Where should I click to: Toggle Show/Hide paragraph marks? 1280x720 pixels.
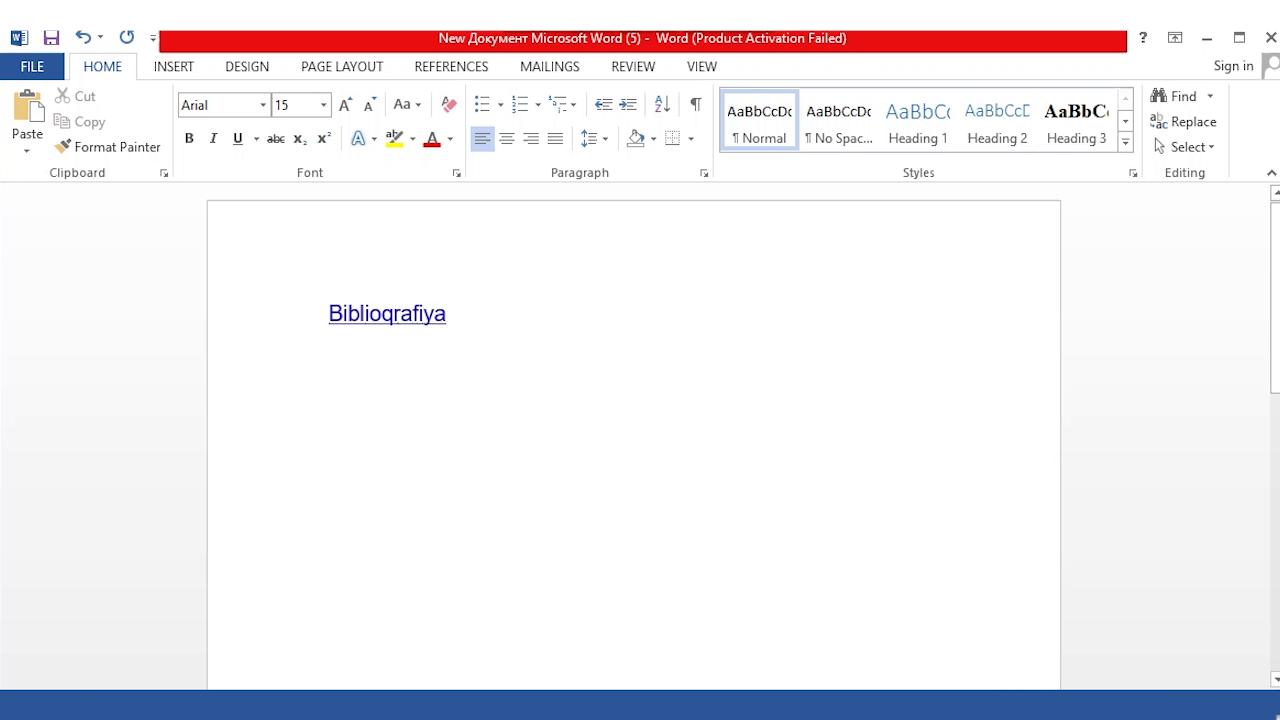pyautogui.click(x=695, y=105)
